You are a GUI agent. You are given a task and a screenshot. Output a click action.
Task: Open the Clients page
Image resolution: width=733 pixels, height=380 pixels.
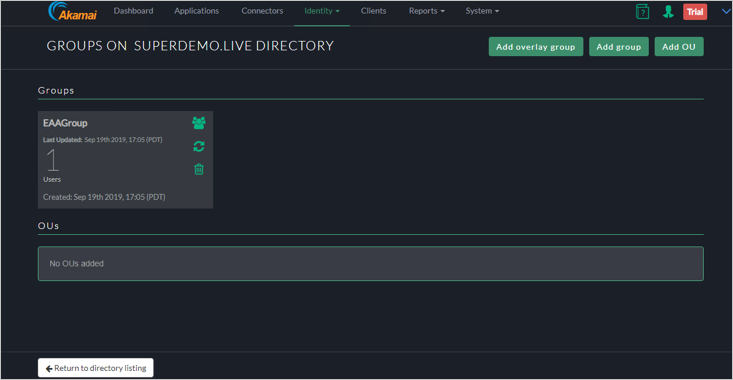(x=374, y=11)
